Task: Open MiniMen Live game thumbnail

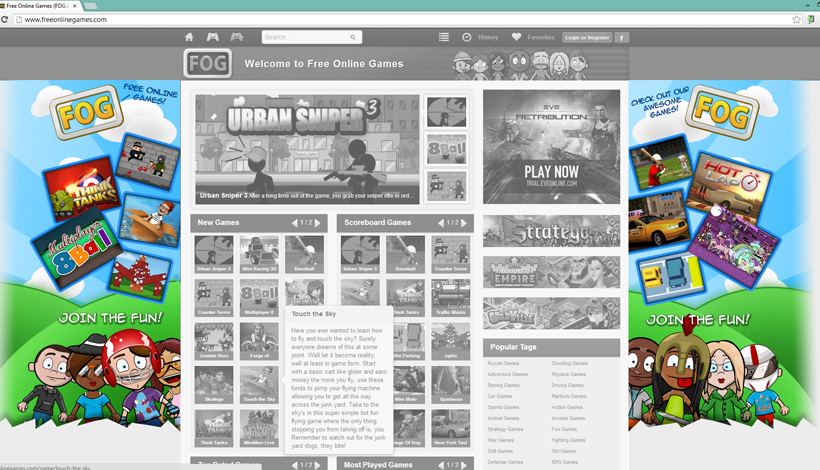Action: pos(259,428)
